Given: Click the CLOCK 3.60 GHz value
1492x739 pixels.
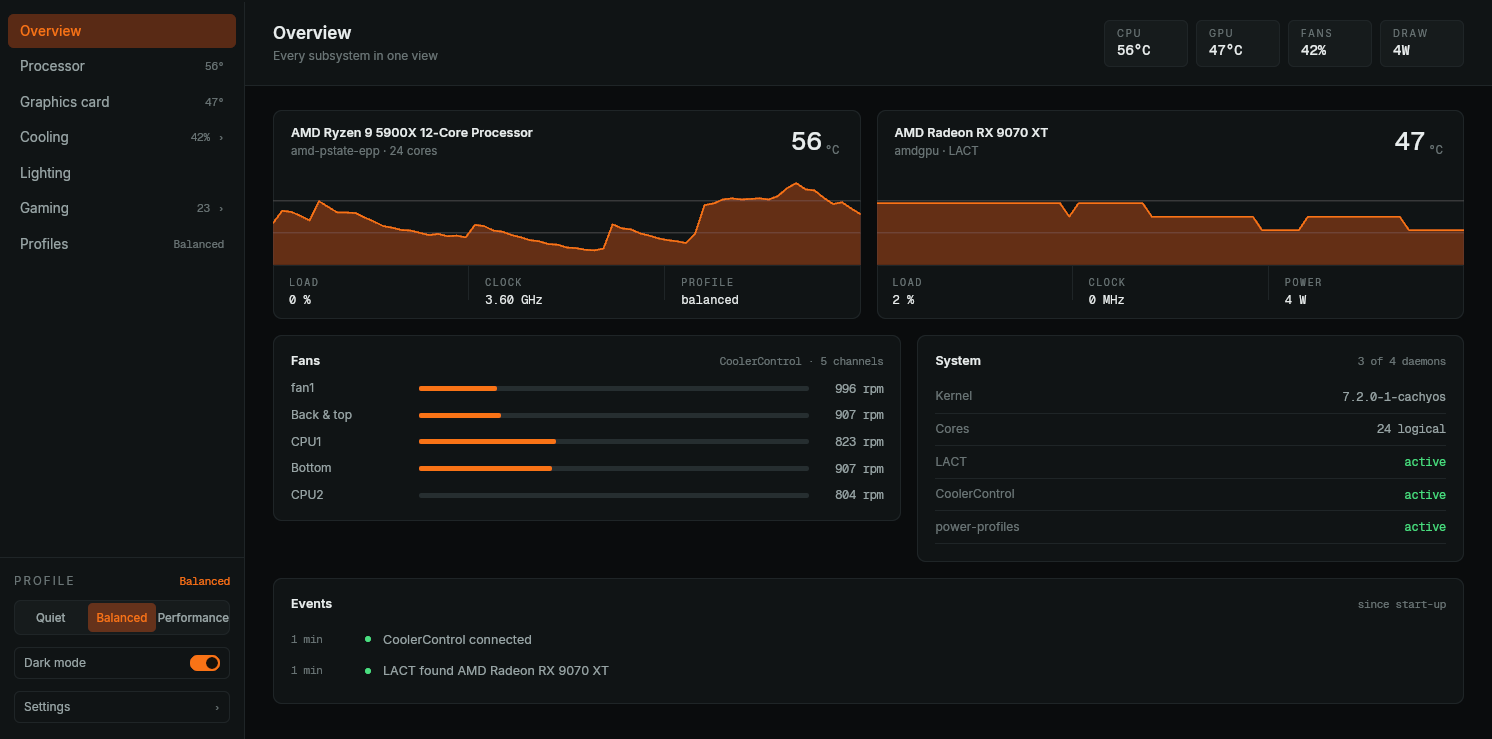Looking at the screenshot, I should click(x=514, y=300).
